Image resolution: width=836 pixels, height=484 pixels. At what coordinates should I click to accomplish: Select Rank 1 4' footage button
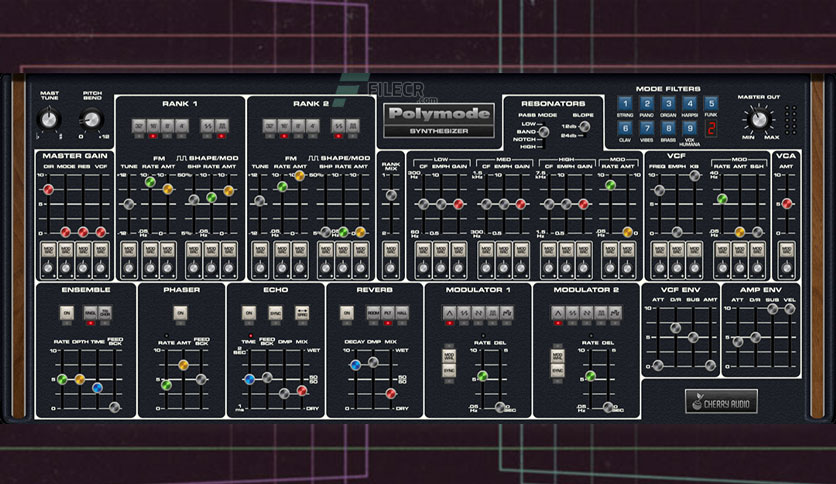click(x=182, y=126)
